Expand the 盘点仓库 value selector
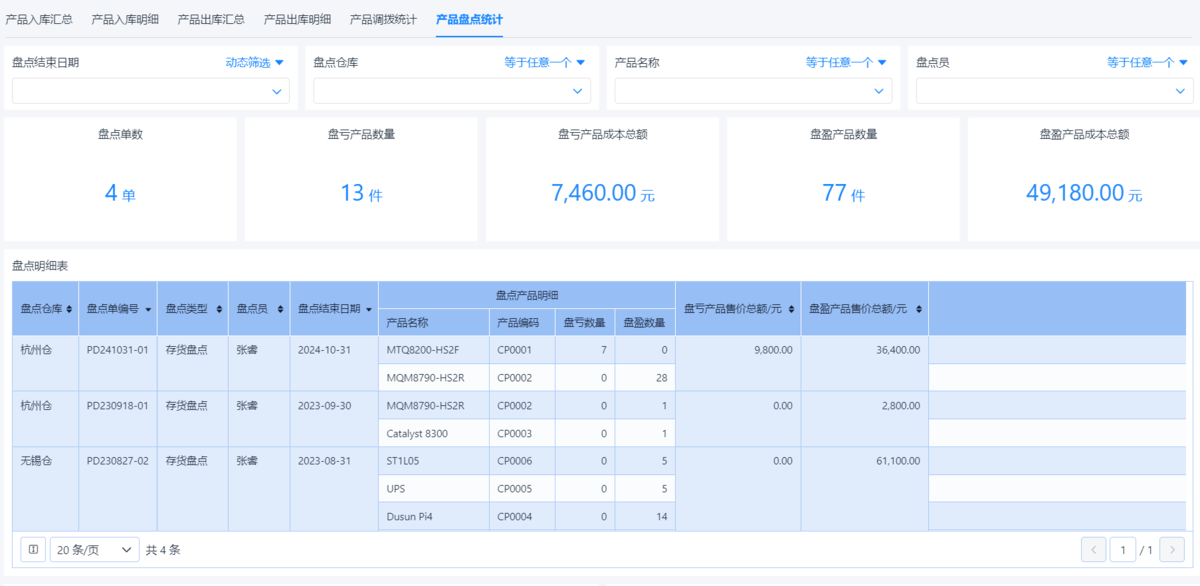Screen dimensions: 1200x586 click(452, 91)
